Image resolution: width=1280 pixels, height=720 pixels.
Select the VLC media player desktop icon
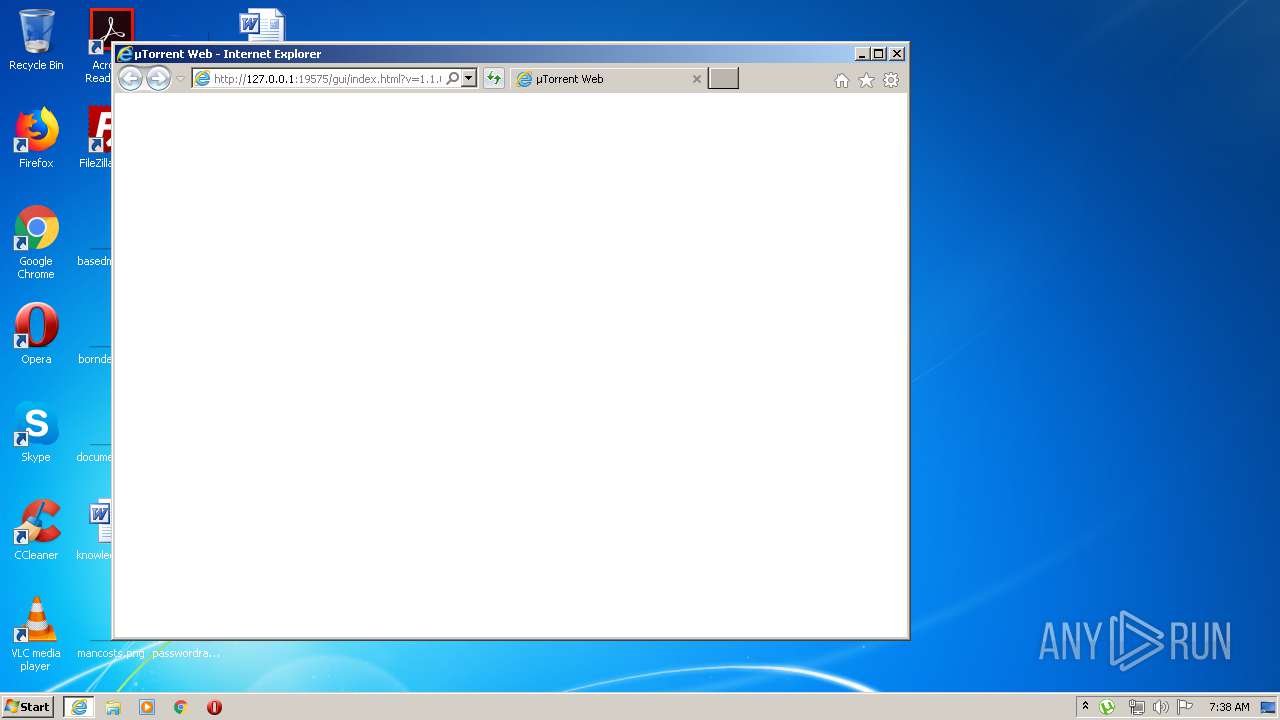click(36, 634)
